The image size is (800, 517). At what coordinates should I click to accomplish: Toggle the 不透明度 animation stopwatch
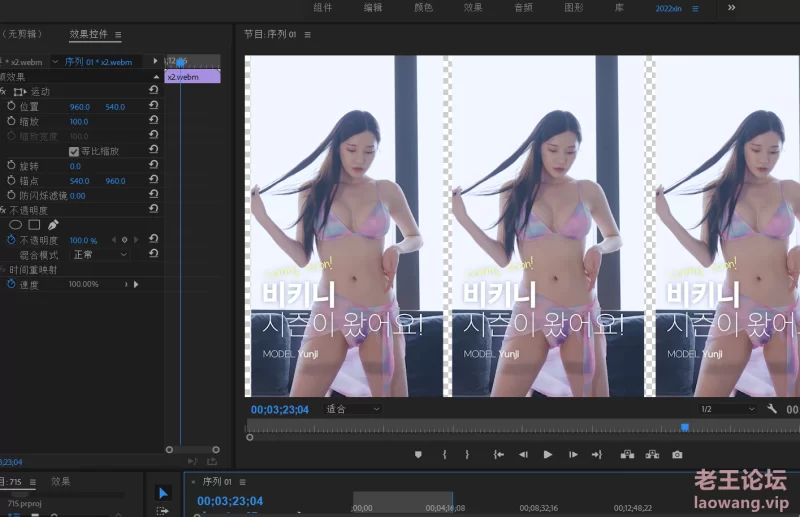click(x=11, y=240)
